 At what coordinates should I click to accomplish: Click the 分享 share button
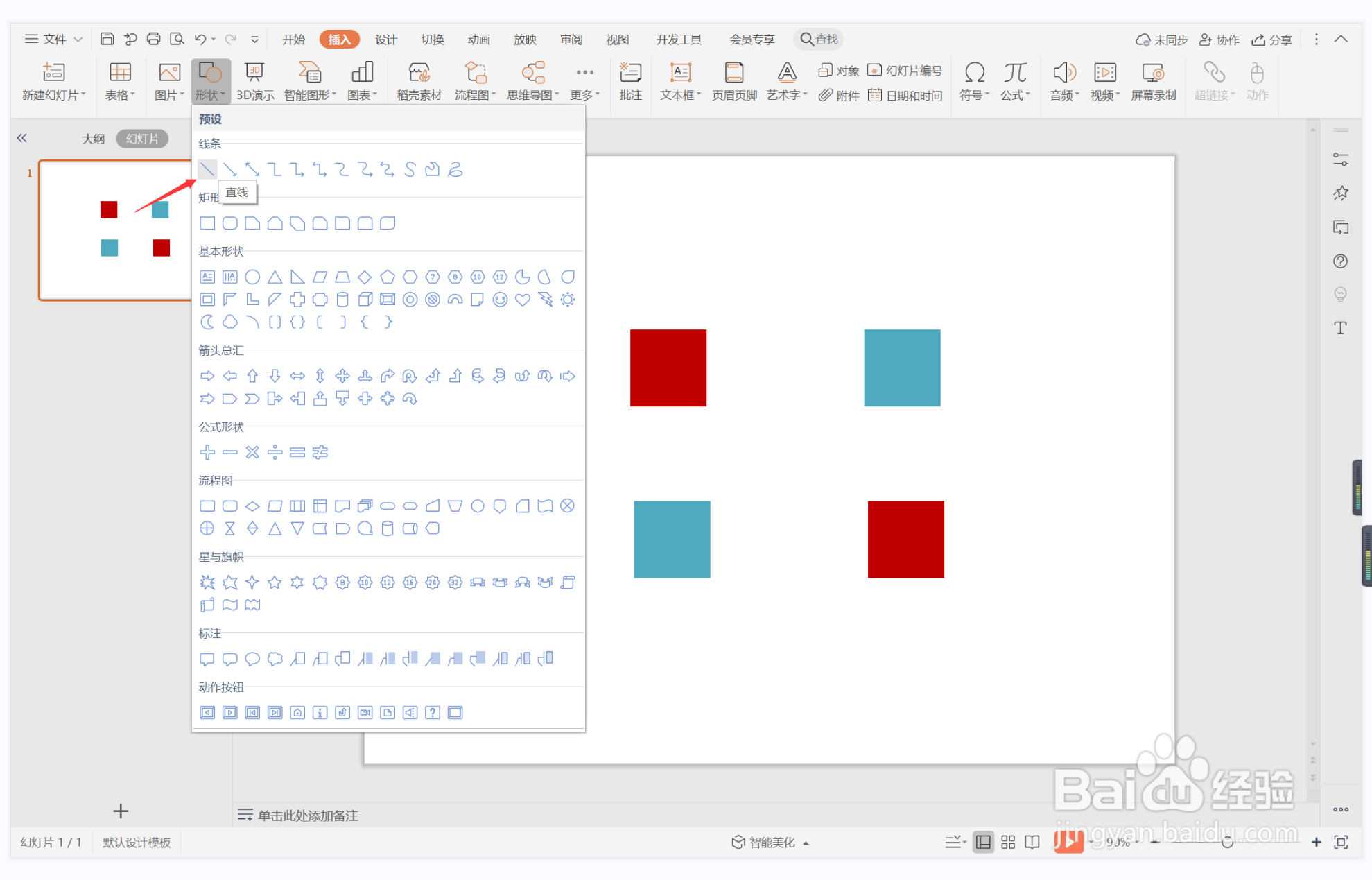click(1271, 40)
